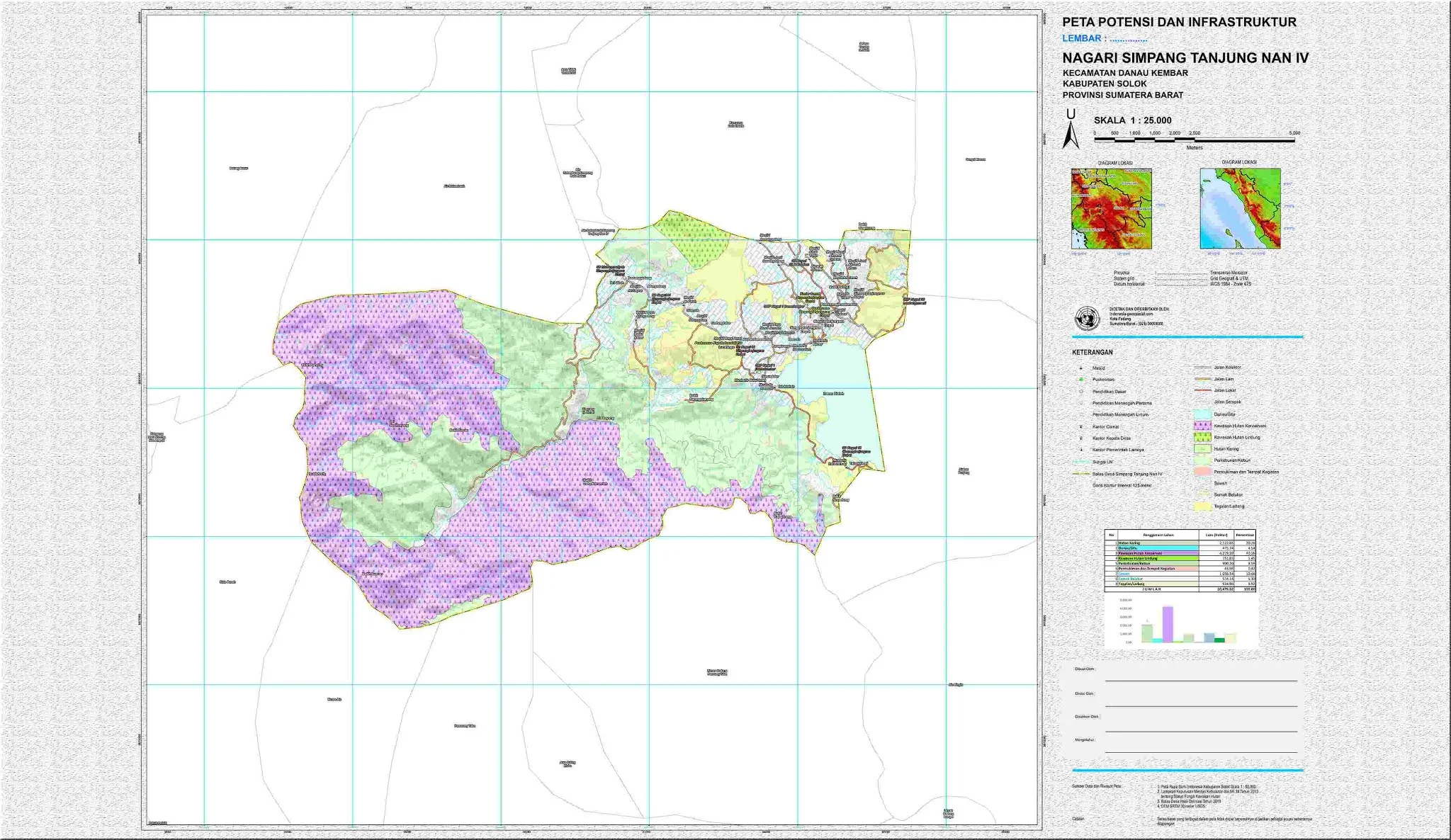The image size is (1451, 840).
Task: Select the green Puskesmas icon in the legend
Action: (x=1080, y=380)
